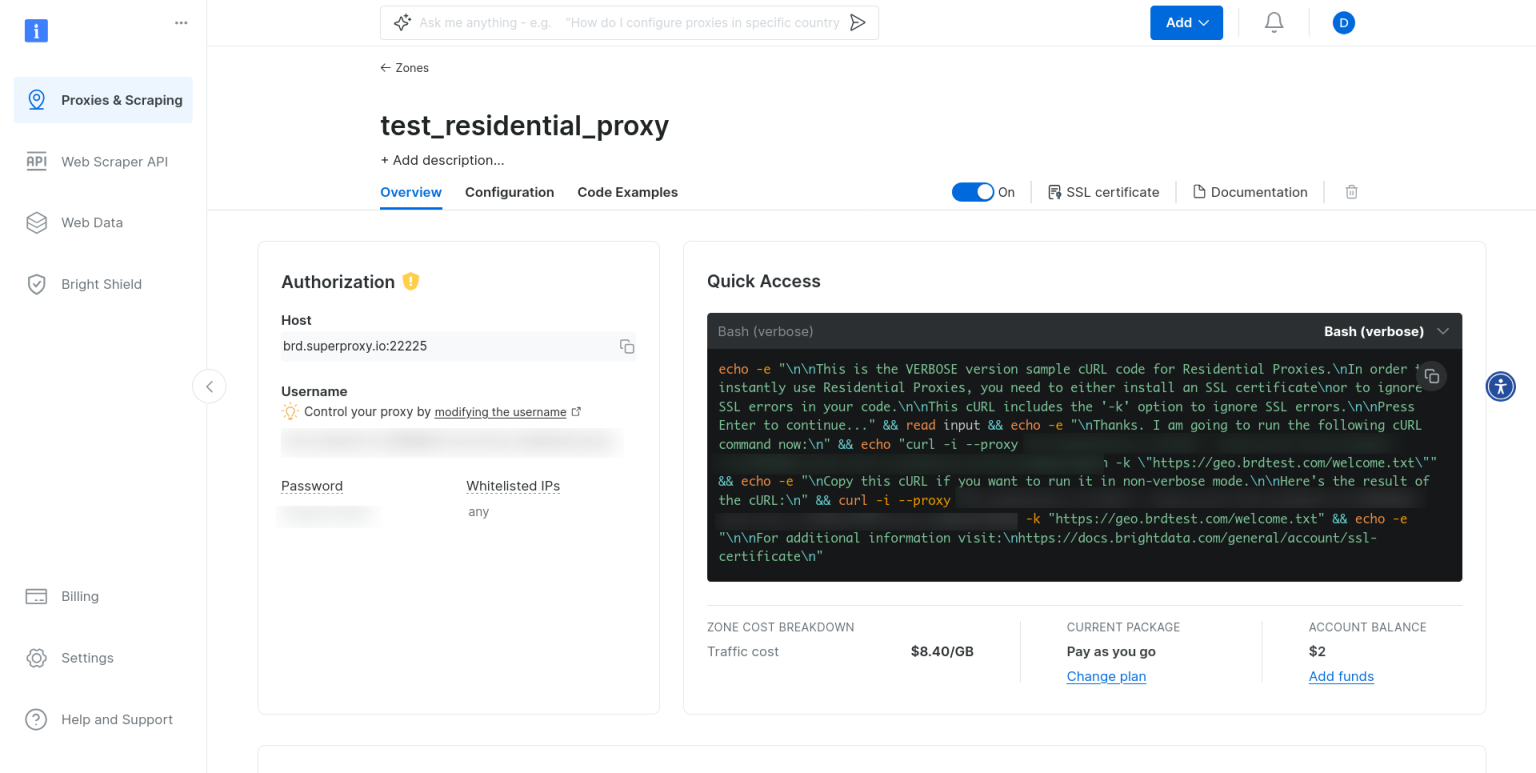Open the modifying the username link
The height and width of the screenshot is (773, 1536).
point(500,411)
